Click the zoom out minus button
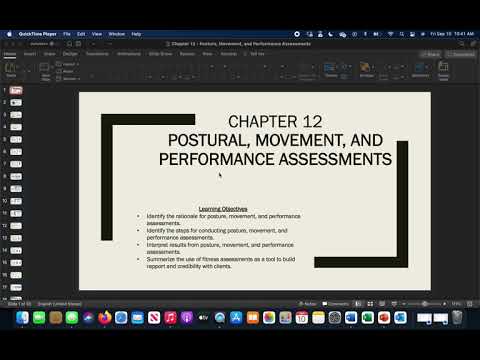Image resolution: width=480 pixels, height=360 pixels. 404,304
